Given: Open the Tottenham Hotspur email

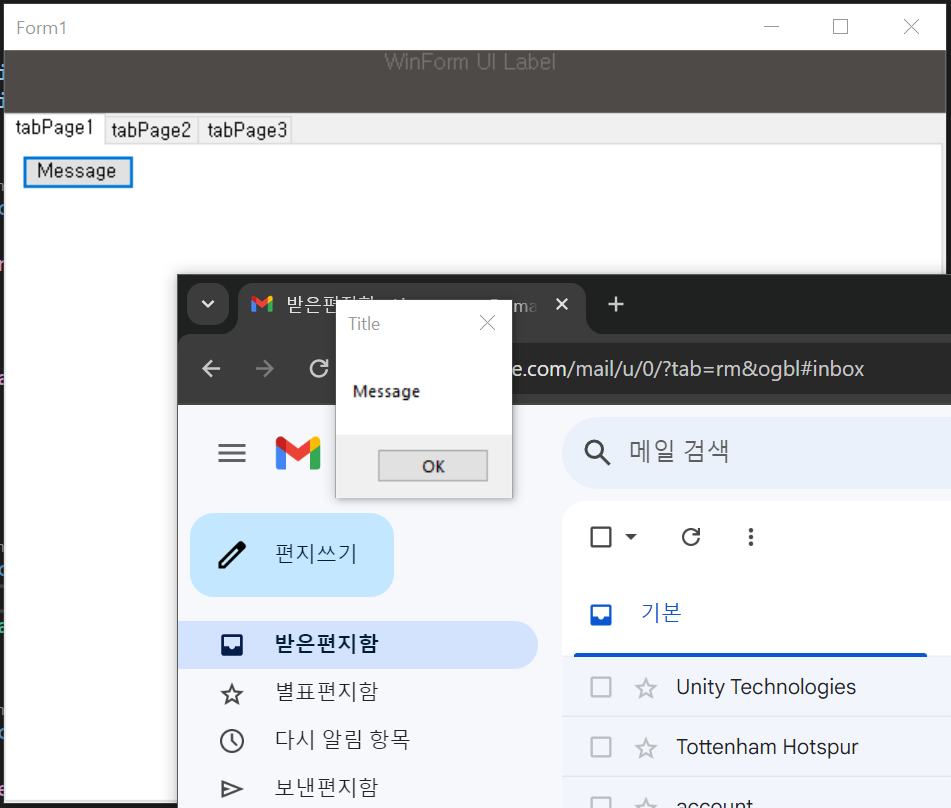Looking at the screenshot, I should pos(767,747).
